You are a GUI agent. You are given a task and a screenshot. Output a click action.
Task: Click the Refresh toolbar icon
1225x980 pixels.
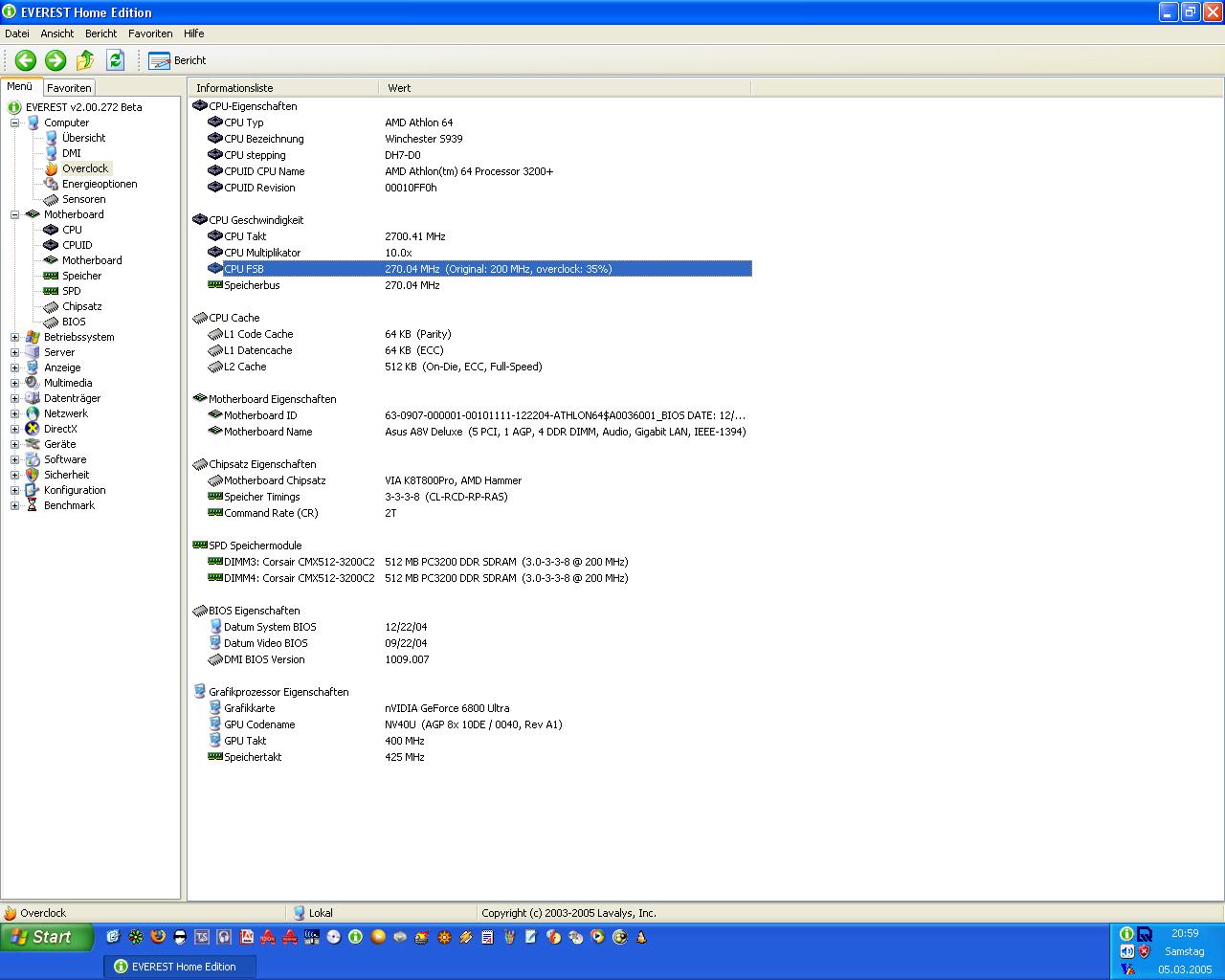[116, 60]
